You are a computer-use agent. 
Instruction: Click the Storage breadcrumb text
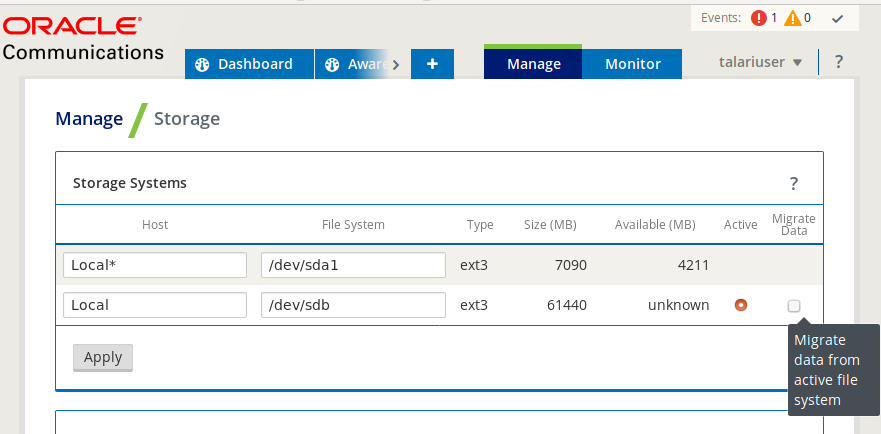coord(187,119)
